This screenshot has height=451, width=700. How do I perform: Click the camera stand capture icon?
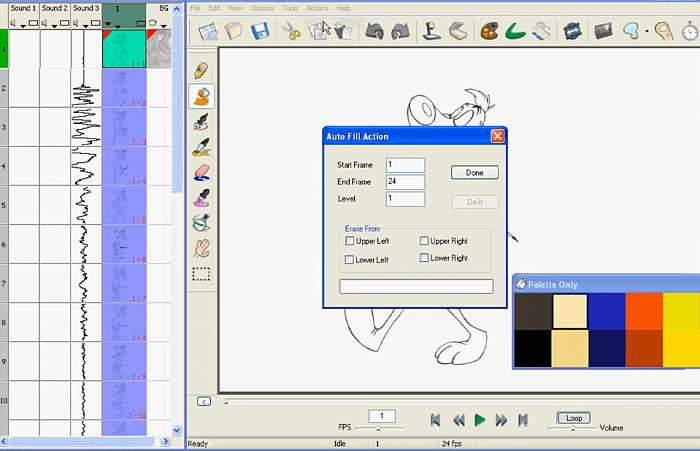(x=431, y=31)
